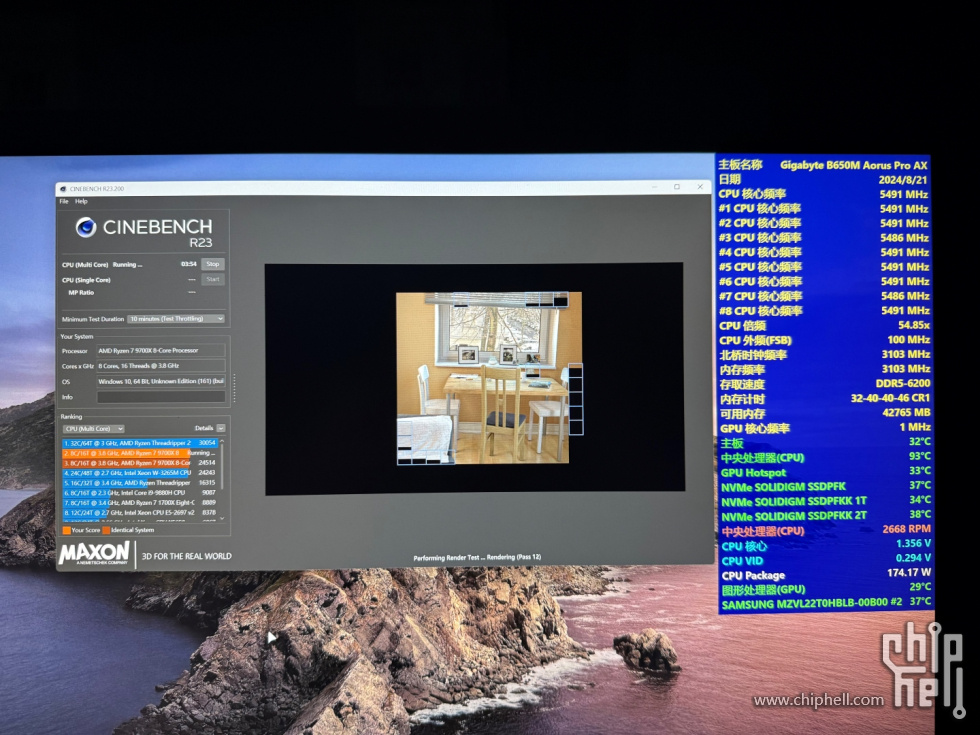980x735 pixels.
Task: Click the 'CPU 核心' voltage value 1.356 V
Action: [914, 544]
